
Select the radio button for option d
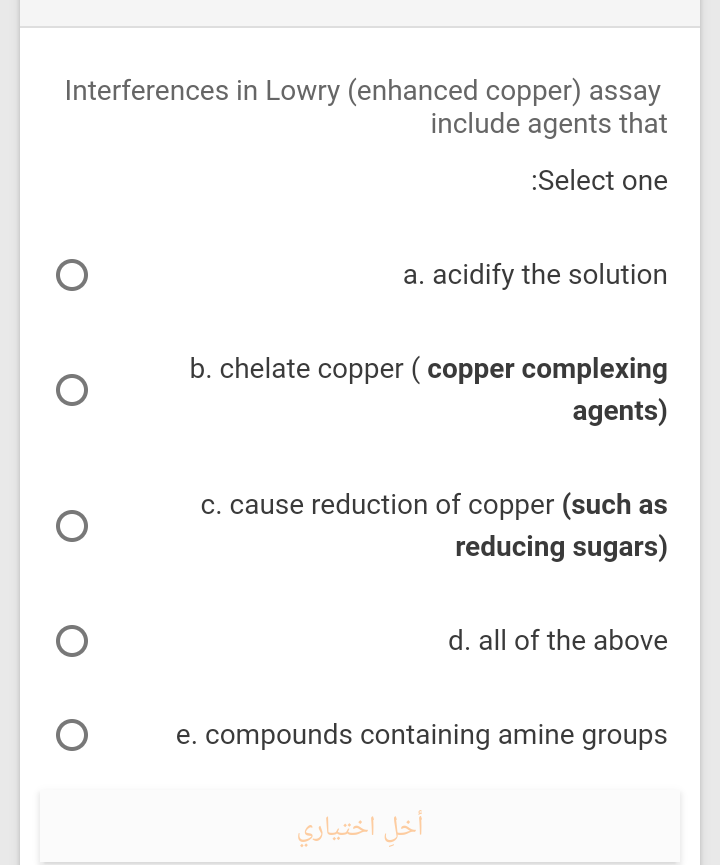71,640
